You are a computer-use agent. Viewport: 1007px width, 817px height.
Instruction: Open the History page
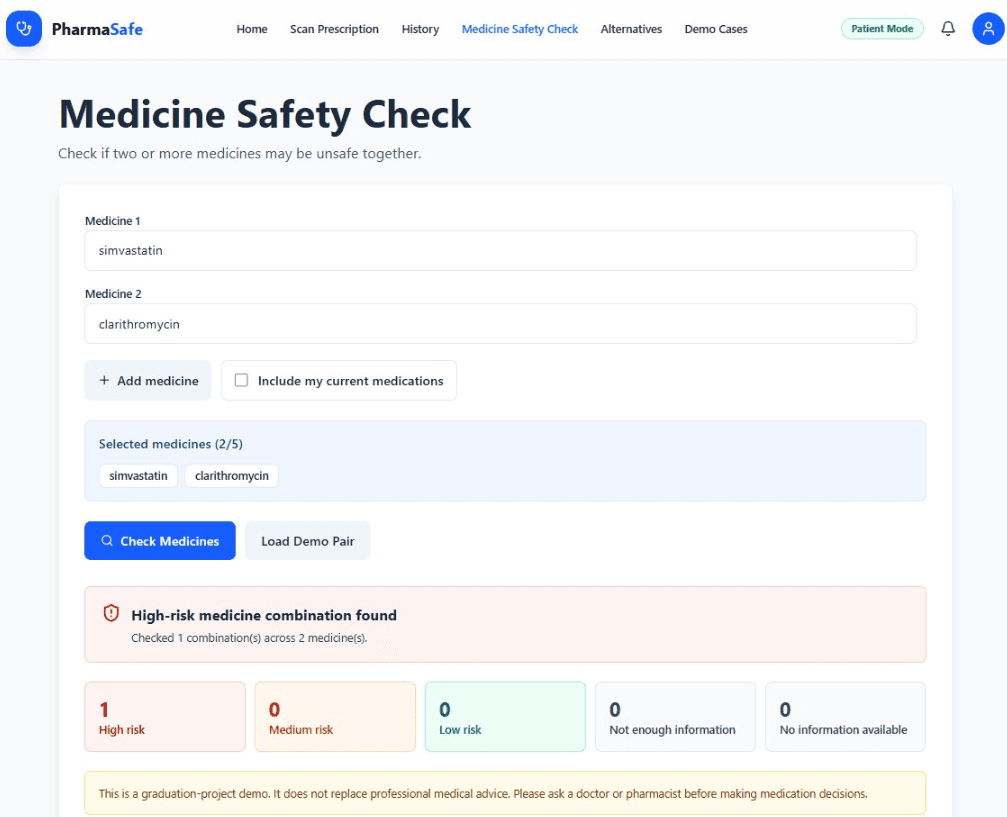[x=420, y=29]
